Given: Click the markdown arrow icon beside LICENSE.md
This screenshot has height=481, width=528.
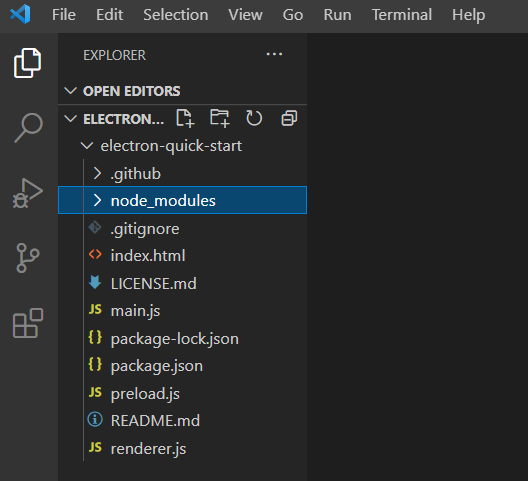Looking at the screenshot, I should [95, 282].
